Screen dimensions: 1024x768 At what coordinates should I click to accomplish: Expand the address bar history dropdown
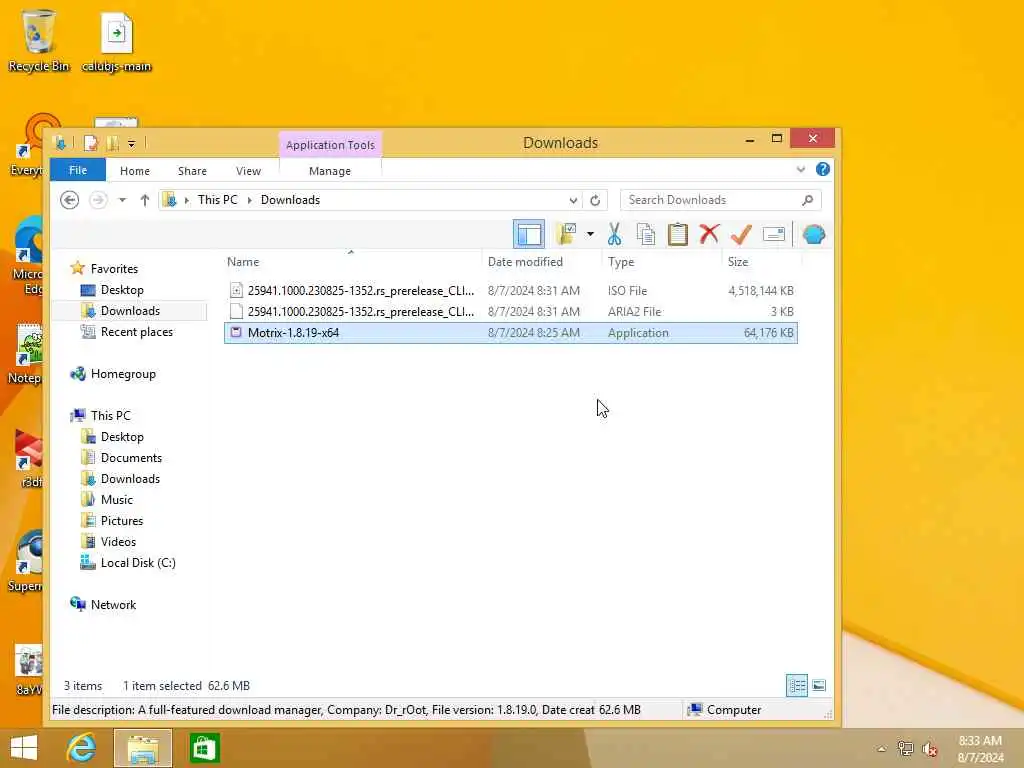click(573, 200)
